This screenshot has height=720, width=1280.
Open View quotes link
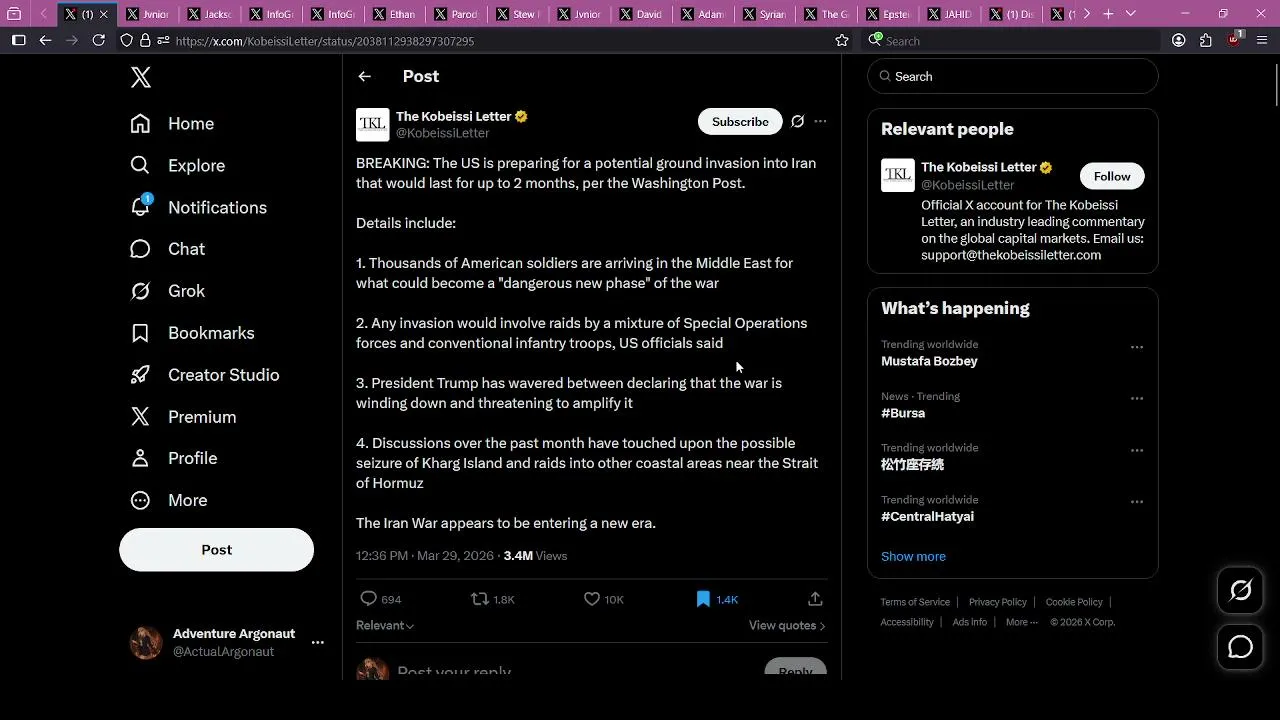787,625
